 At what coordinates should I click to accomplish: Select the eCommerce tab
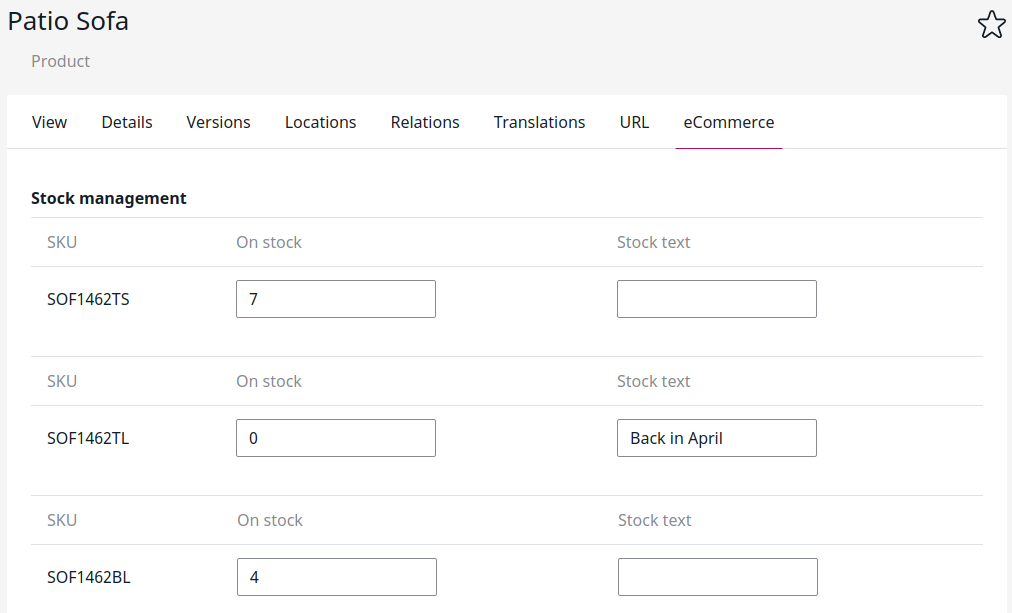728,122
